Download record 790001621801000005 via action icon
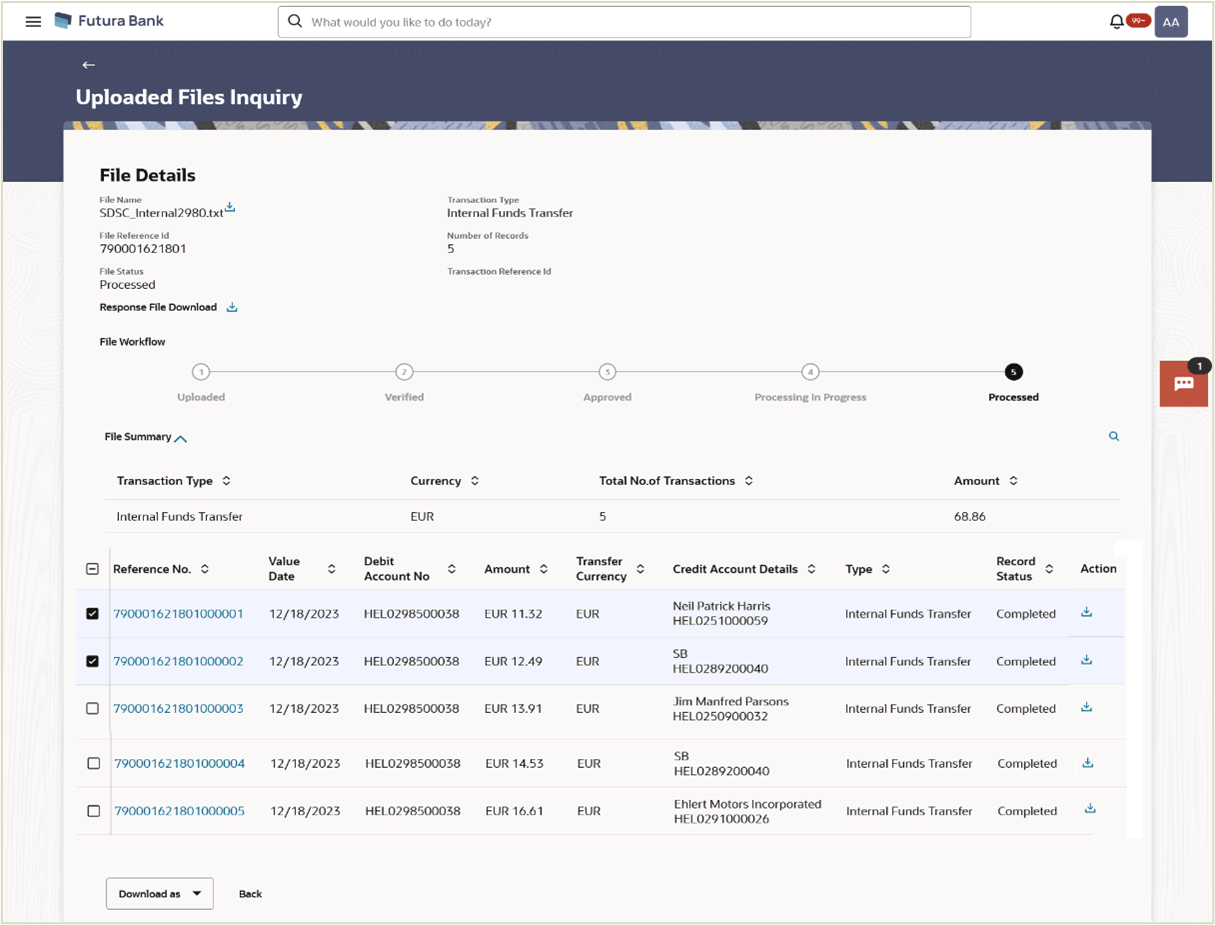 pyautogui.click(x=1089, y=809)
